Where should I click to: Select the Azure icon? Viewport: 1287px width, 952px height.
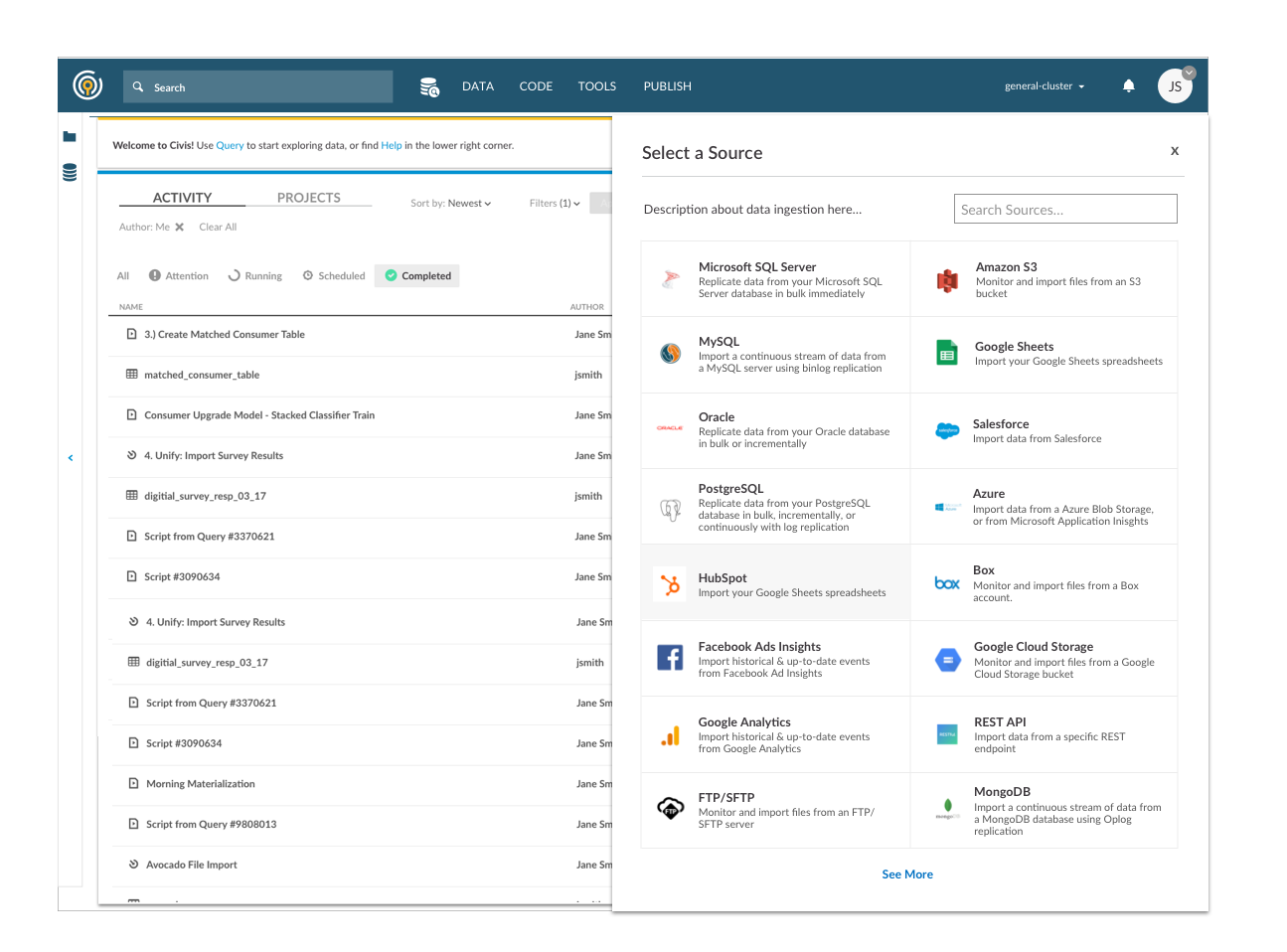(947, 507)
